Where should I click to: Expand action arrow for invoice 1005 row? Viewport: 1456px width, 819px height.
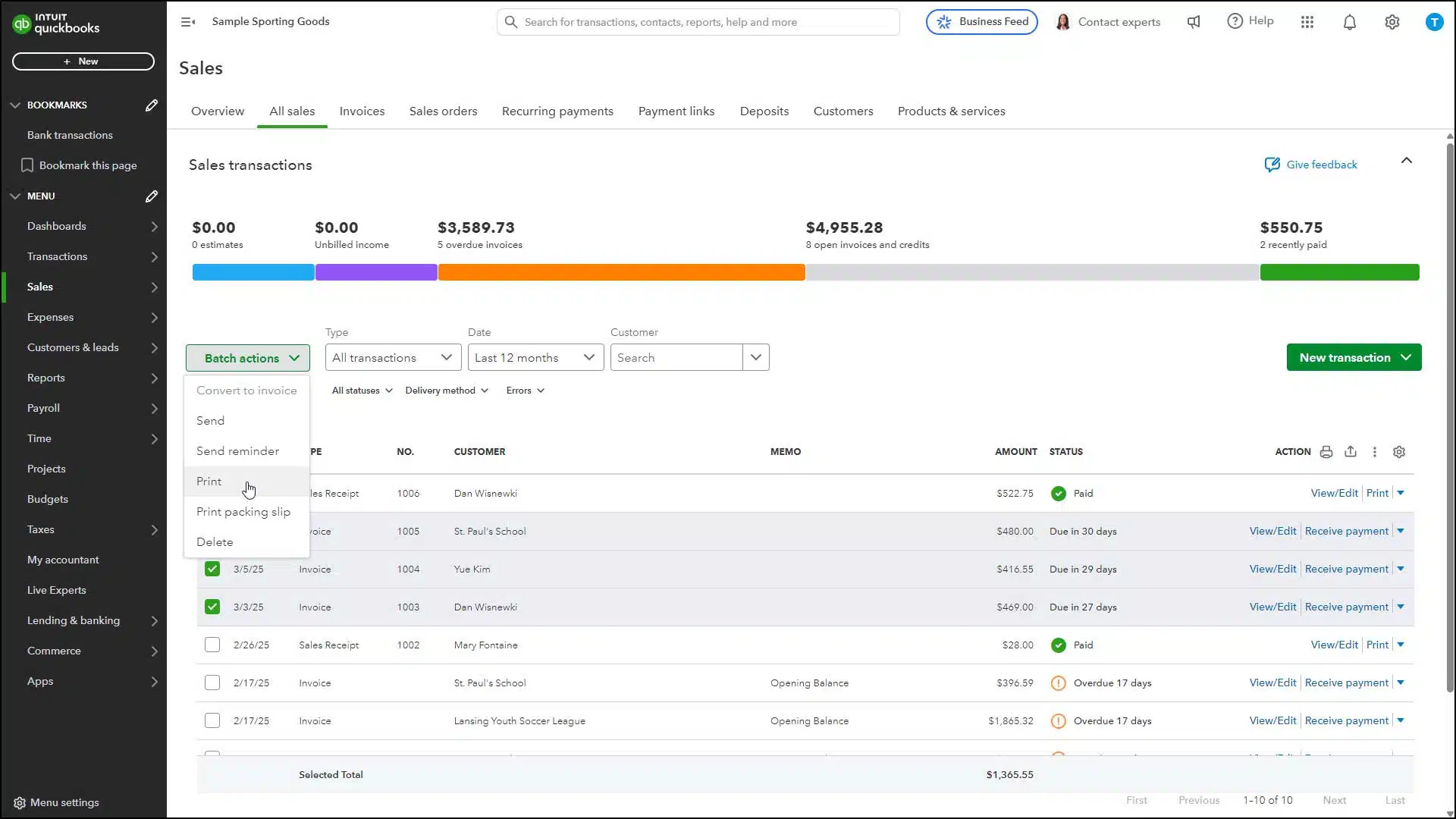coord(1401,532)
